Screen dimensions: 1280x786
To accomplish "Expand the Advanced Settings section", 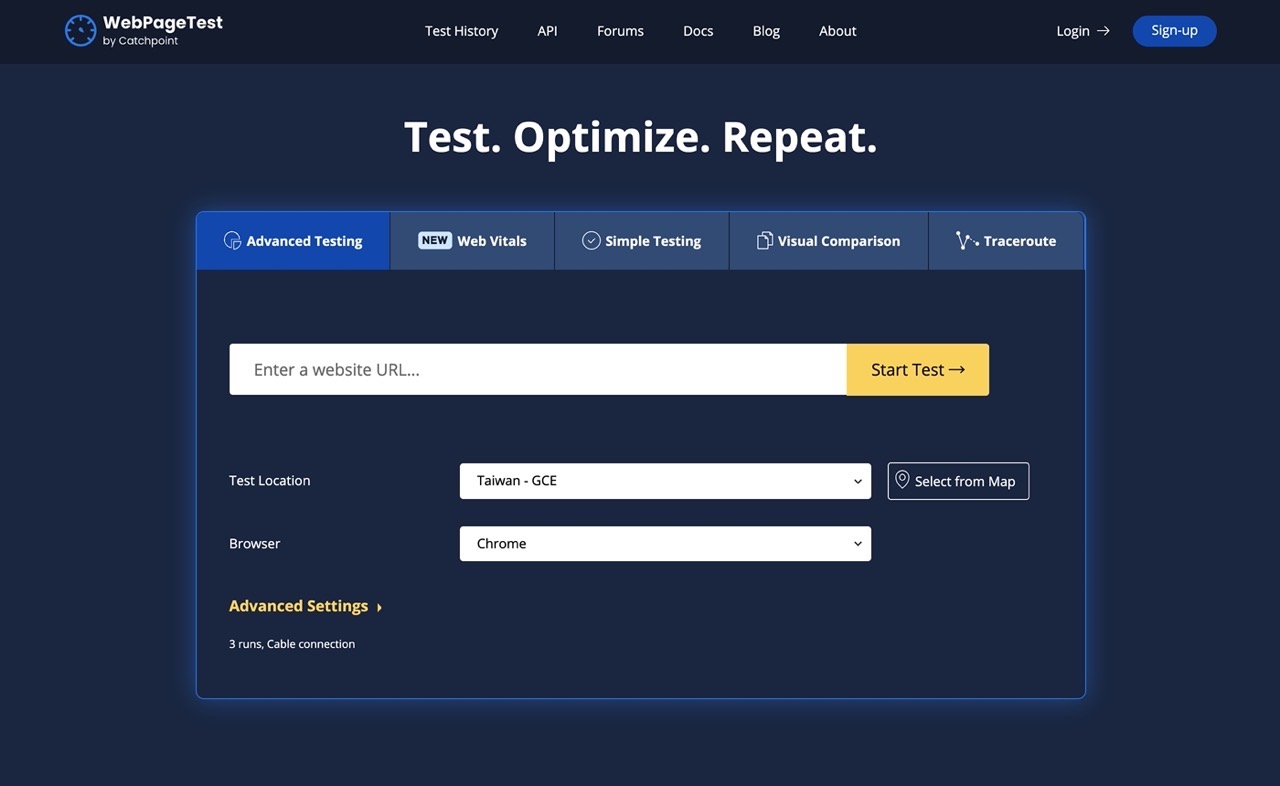I will (305, 606).
